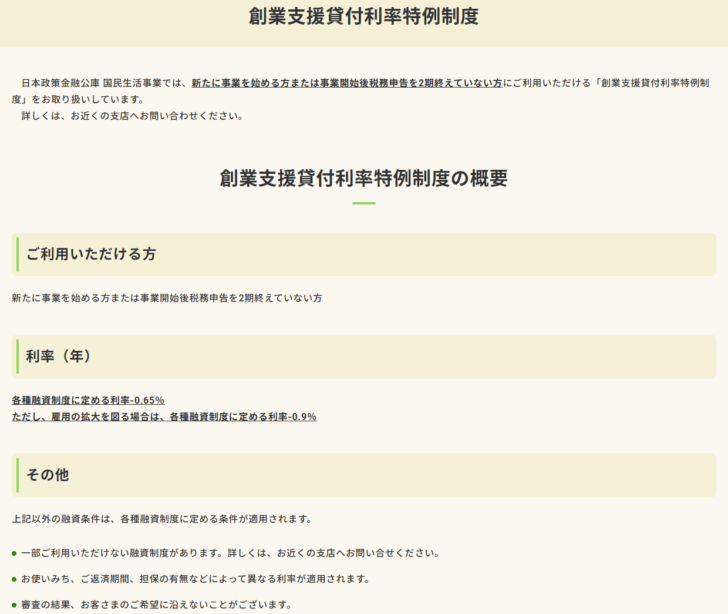Click the non-underlined line under ご利用いただける方

(167, 298)
